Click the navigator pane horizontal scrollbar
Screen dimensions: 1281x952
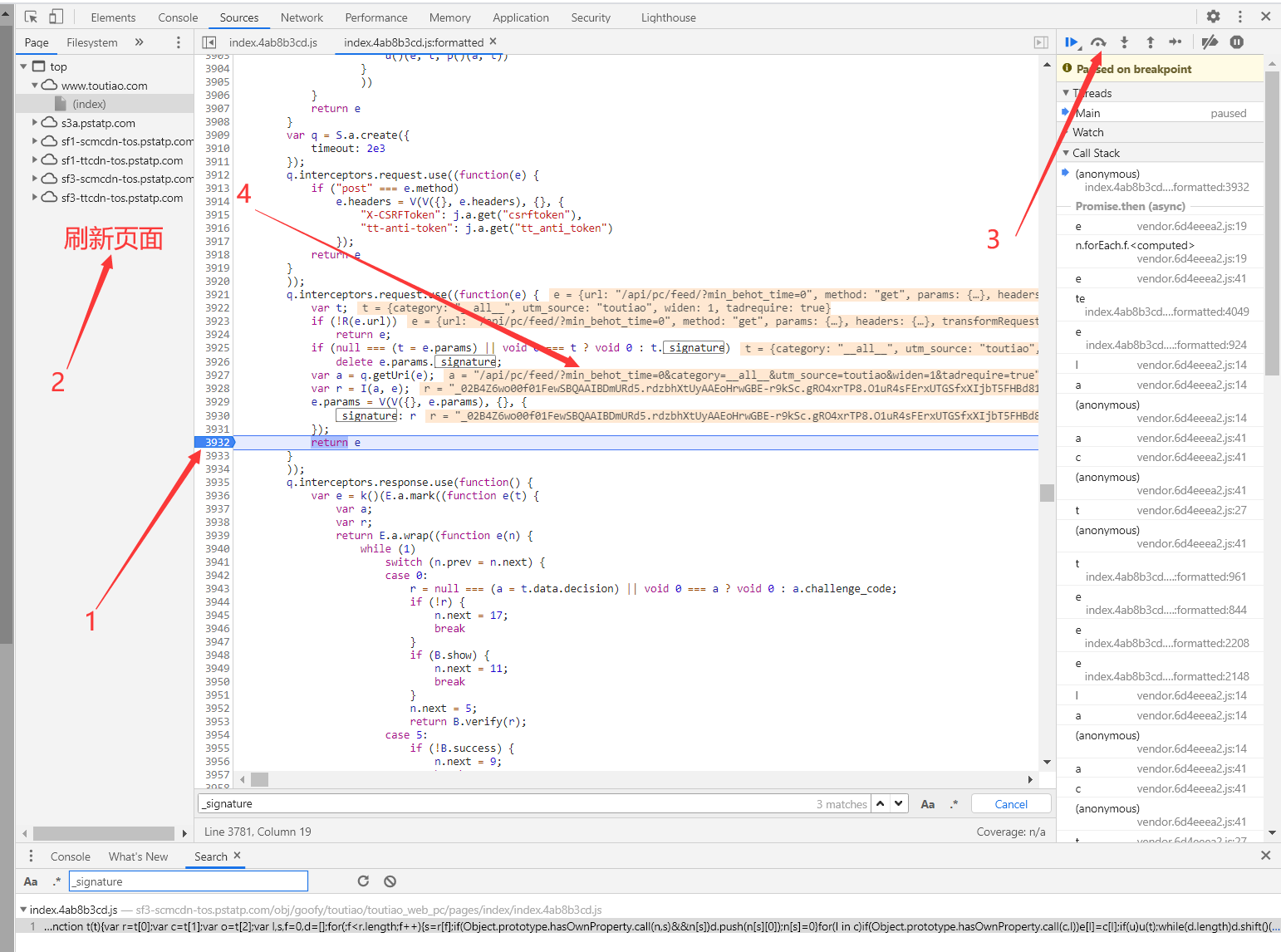104,833
